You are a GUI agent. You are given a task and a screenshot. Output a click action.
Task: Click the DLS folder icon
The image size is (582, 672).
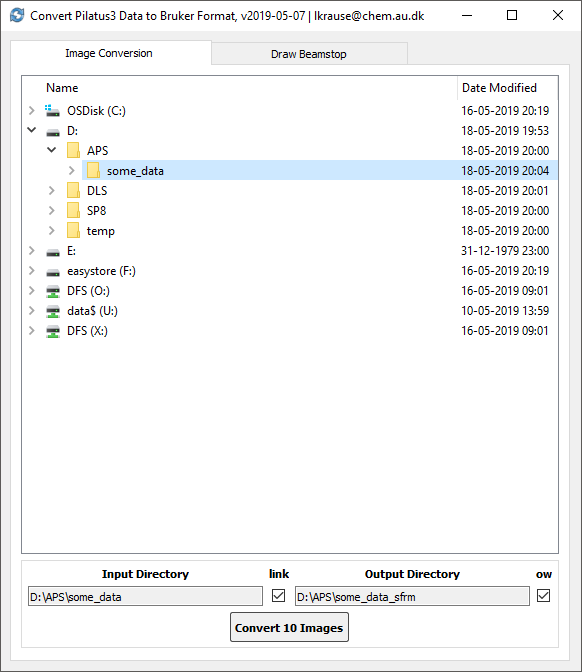[73, 190]
